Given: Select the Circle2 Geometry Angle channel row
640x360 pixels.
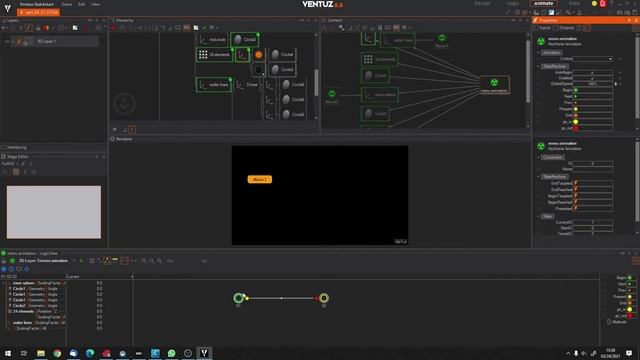Looking at the screenshot, I should click(37, 305).
